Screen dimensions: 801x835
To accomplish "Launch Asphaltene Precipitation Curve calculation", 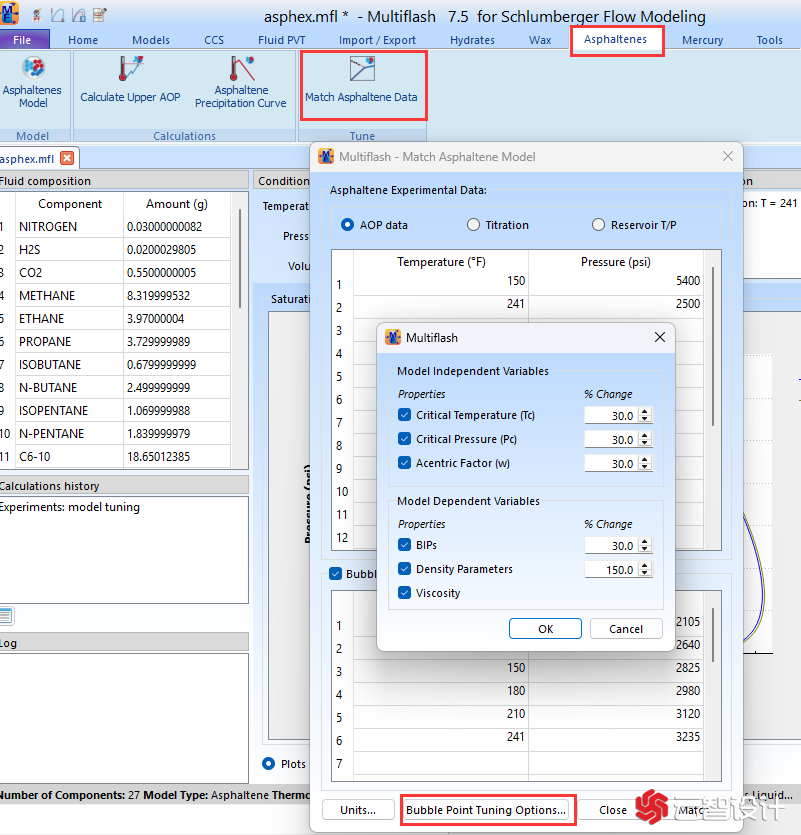I will coord(241,83).
